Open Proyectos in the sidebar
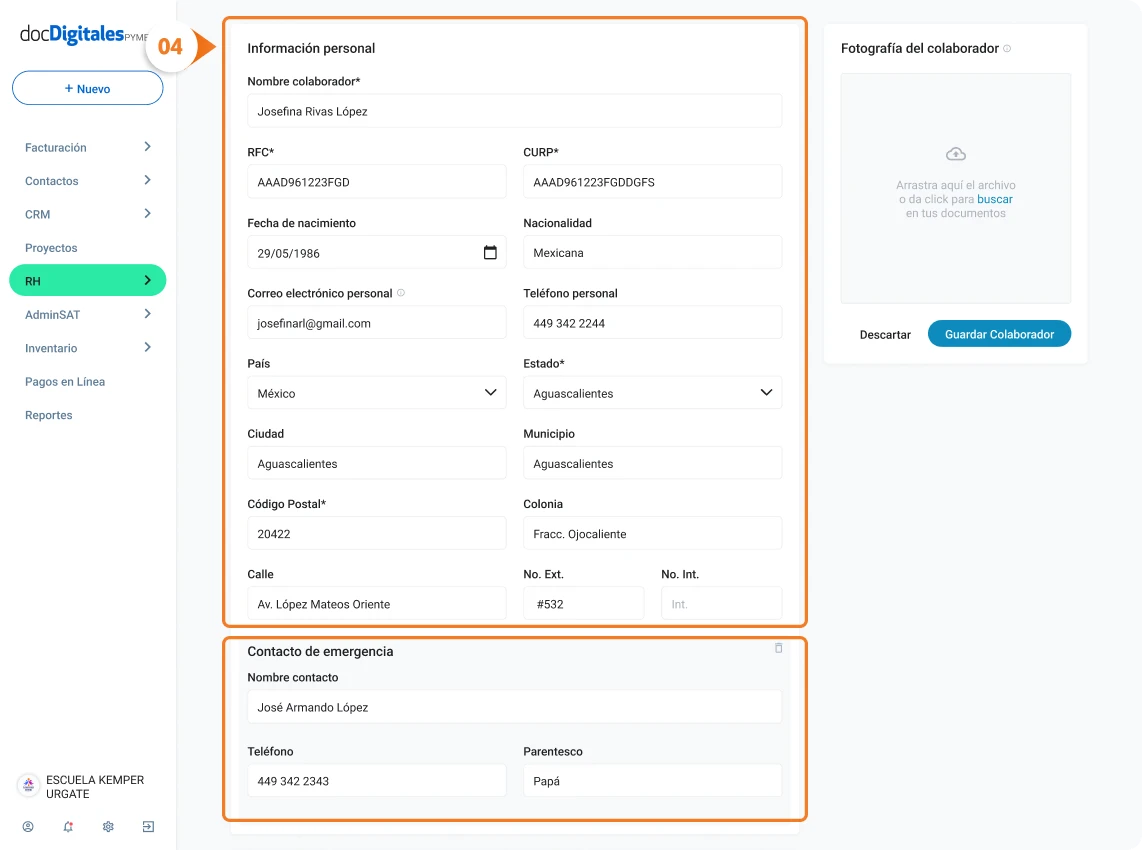1142x850 pixels. point(51,248)
